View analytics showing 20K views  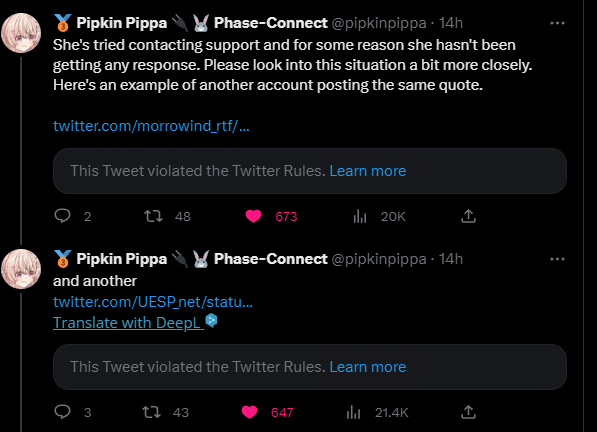pyautogui.click(x=360, y=216)
